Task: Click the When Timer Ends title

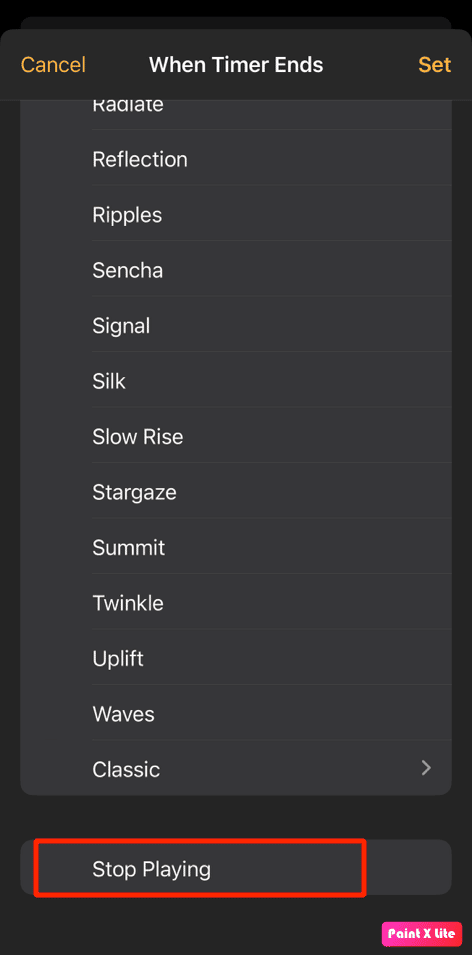Action: [236, 65]
